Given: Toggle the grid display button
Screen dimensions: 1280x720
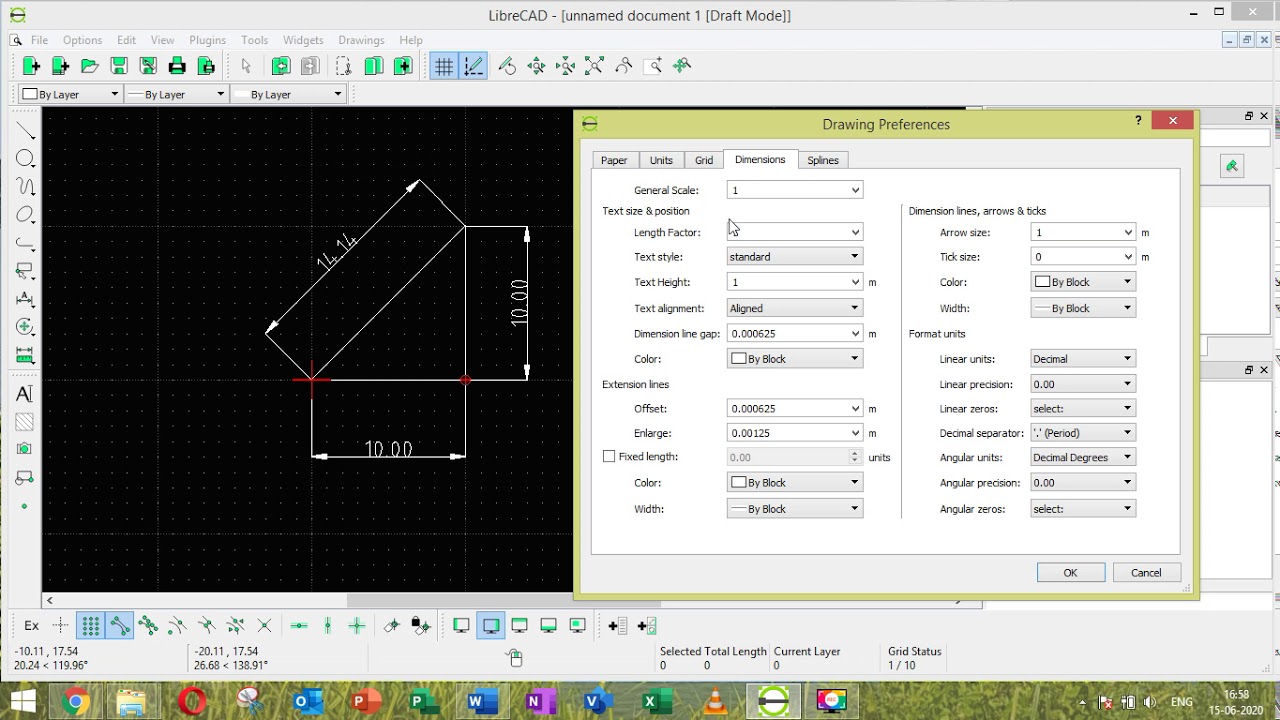Looking at the screenshot, I should [444, 66].
